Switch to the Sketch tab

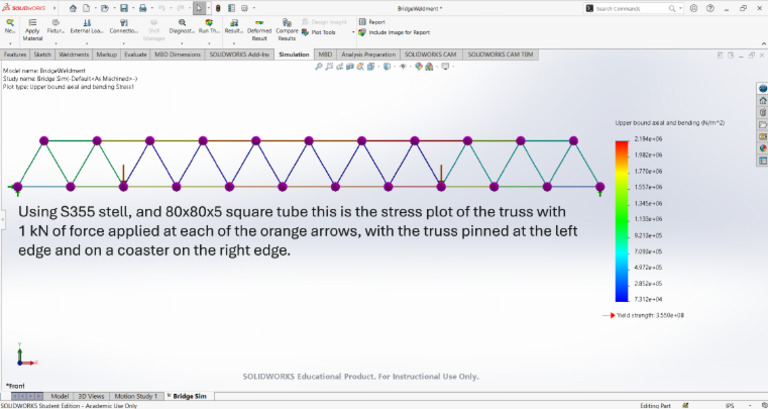point(42,54)
